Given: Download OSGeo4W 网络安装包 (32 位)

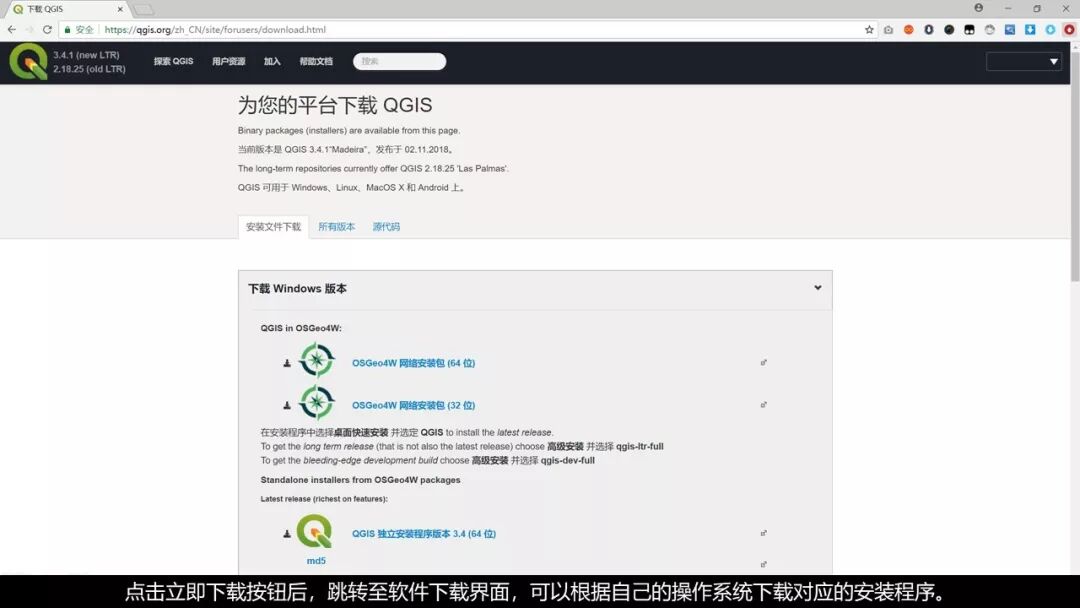Looking at the screenshot, I should tap(413, 406).
